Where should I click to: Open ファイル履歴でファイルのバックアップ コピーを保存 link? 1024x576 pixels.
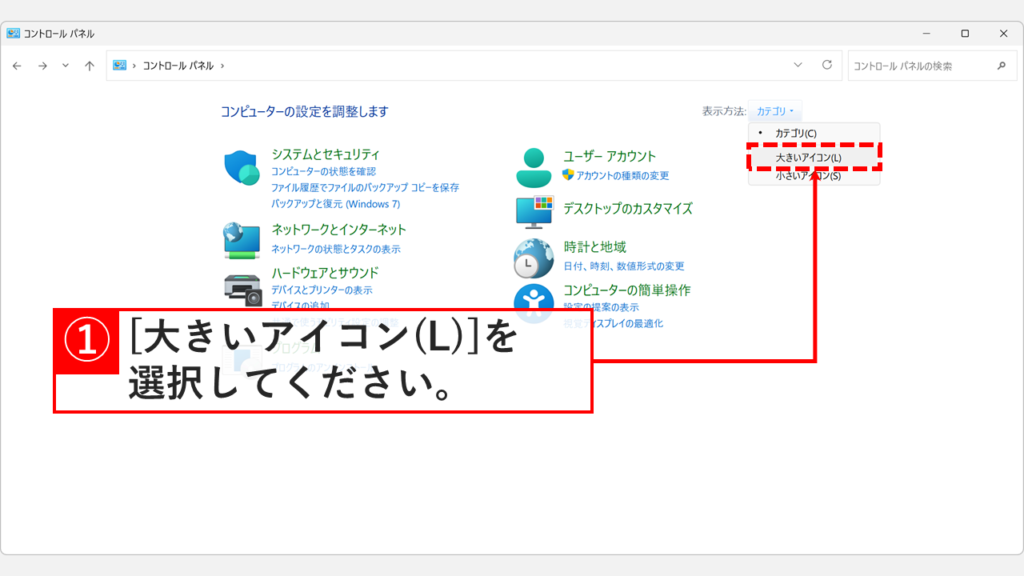[x=365, y=187]
